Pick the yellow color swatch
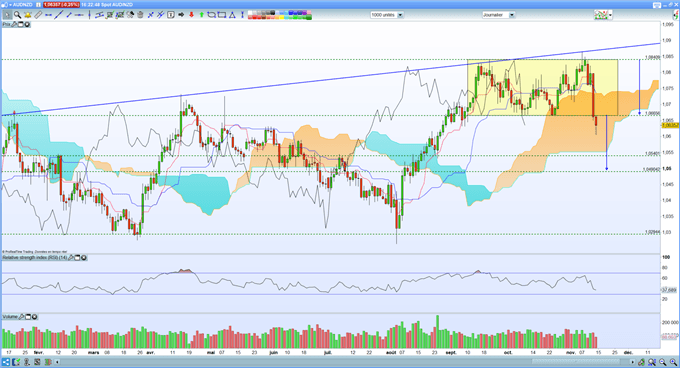The height and width of the screenshot is (368, 680). click(x=281, y=17)
